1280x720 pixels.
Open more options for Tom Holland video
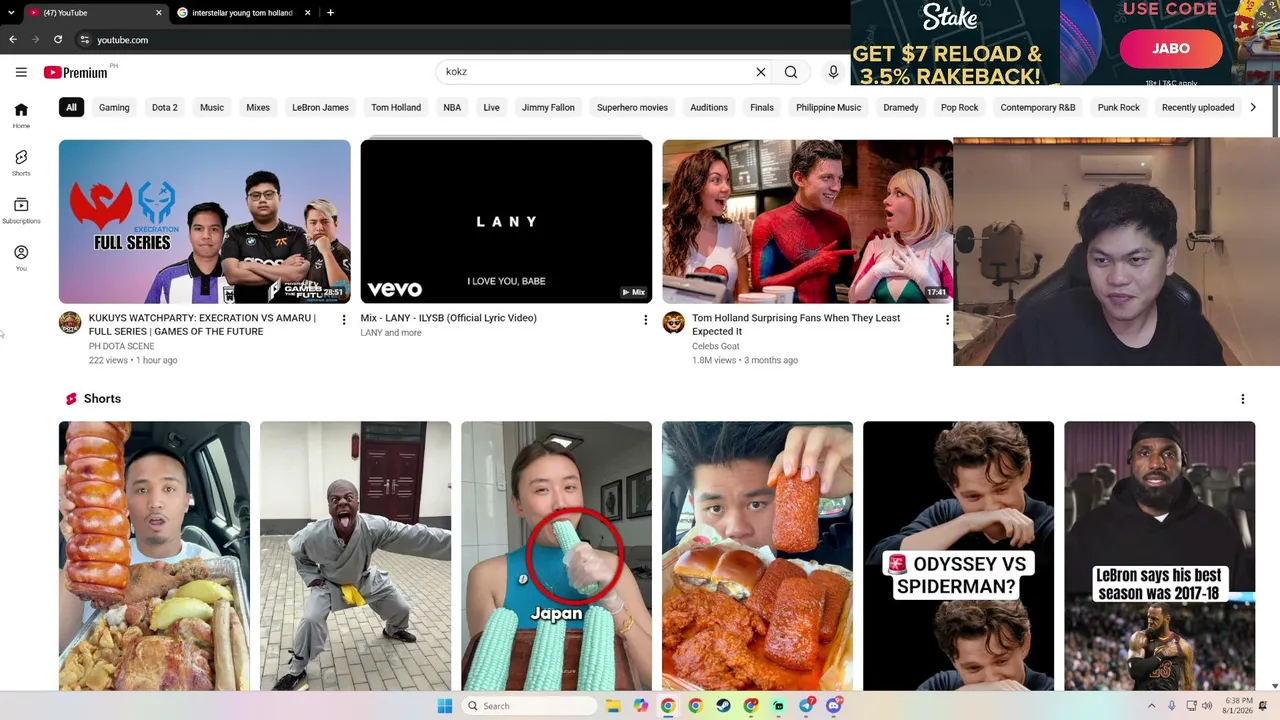[947, 320]
